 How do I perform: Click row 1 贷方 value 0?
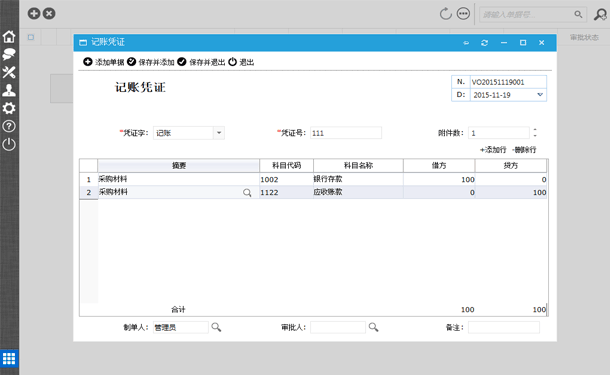tap(511, 179)
